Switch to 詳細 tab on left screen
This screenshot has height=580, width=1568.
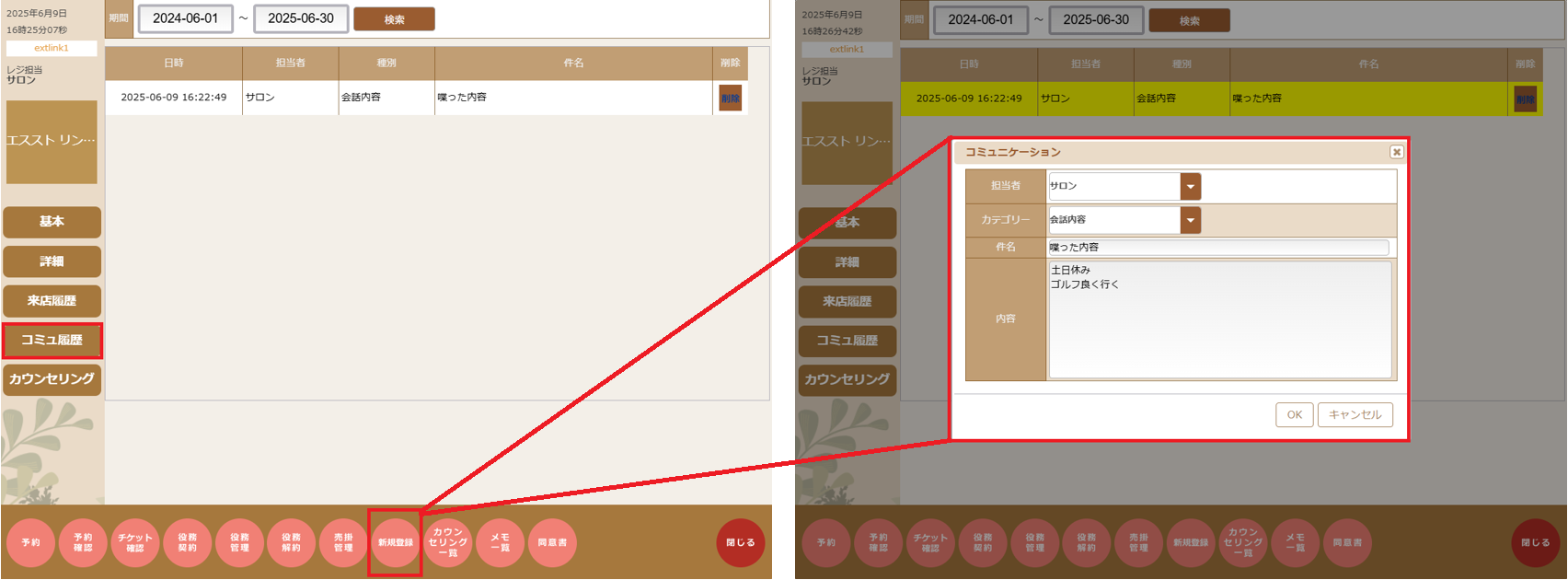52,261
